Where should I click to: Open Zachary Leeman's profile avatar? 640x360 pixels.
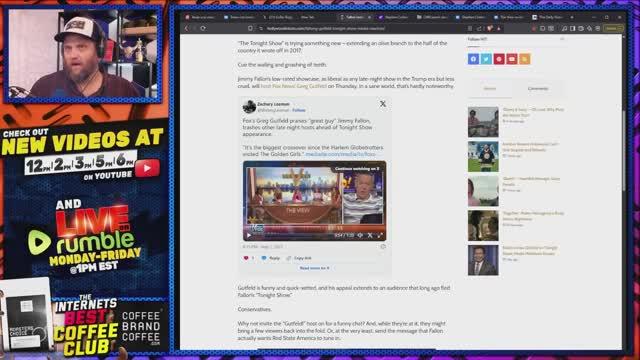[249, 107]
